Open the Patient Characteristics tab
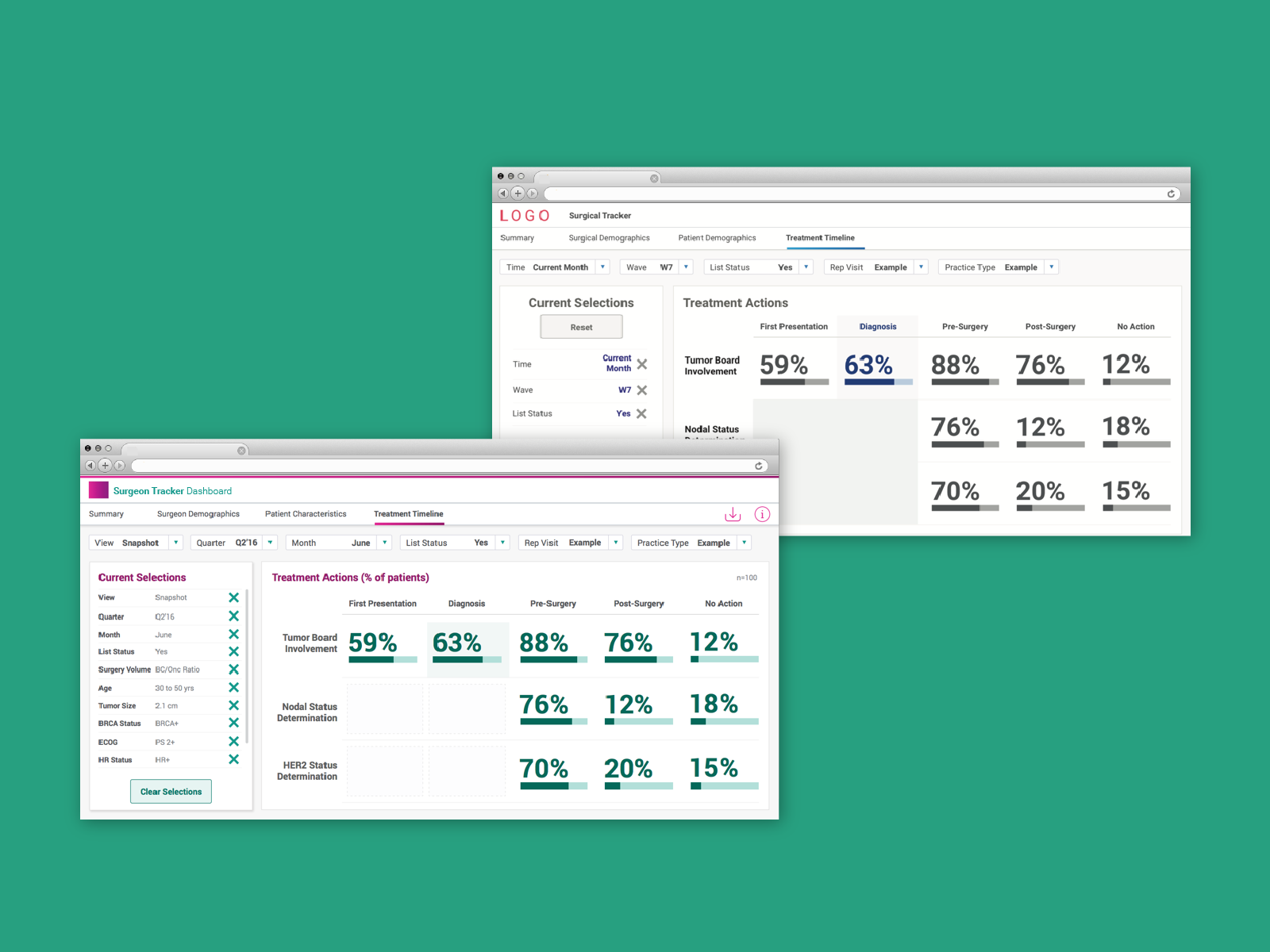Image resolution: width=1270 pixels, height=952 pixels. point(306,514)
